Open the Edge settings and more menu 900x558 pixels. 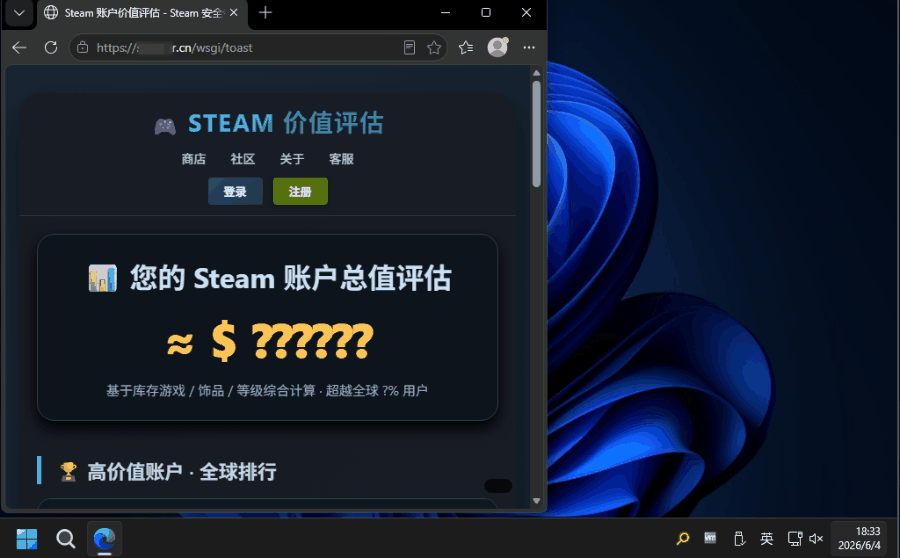pyautogui.click(x=529, y=48)
